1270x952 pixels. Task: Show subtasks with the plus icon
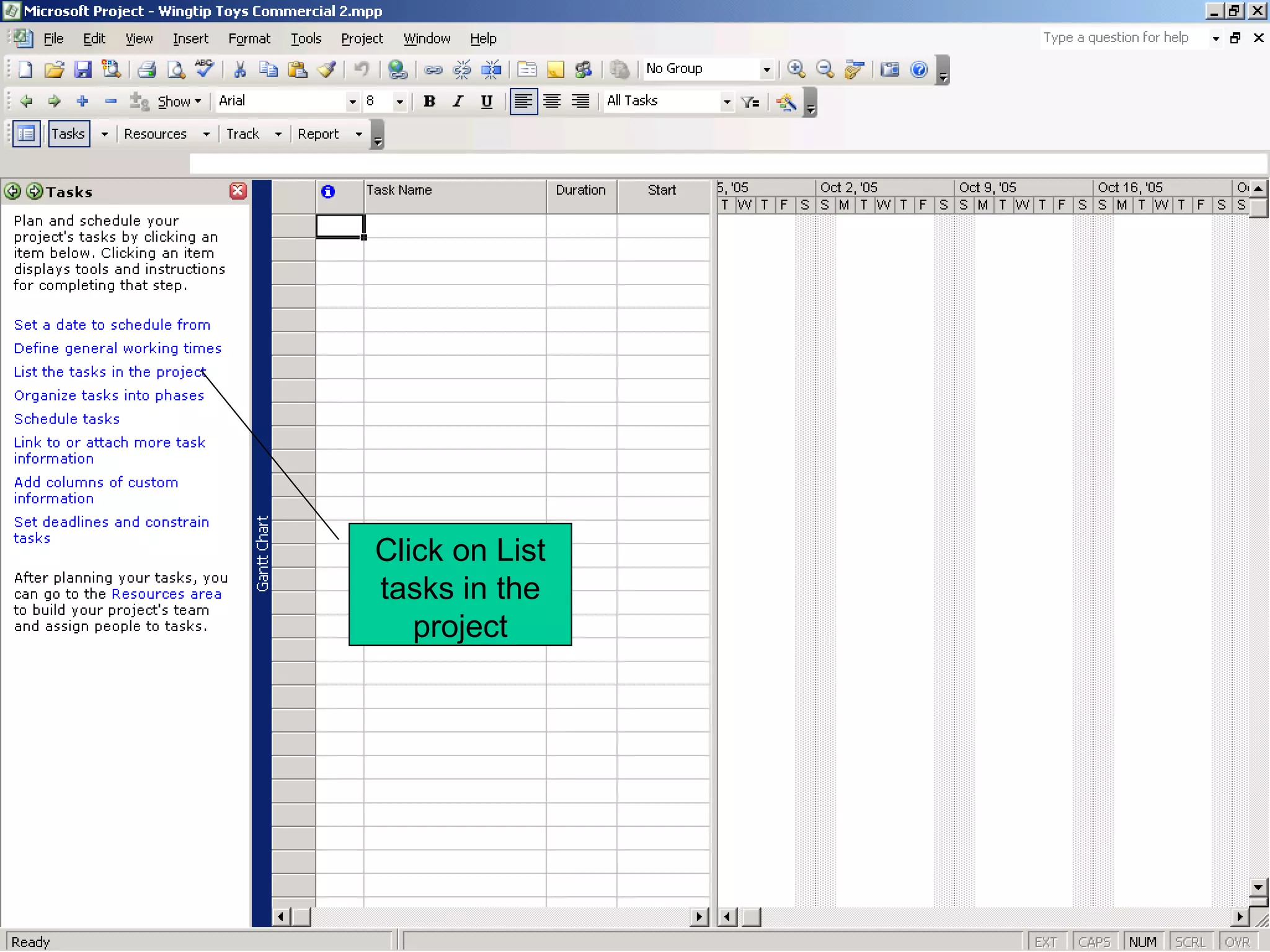(82, 101)
